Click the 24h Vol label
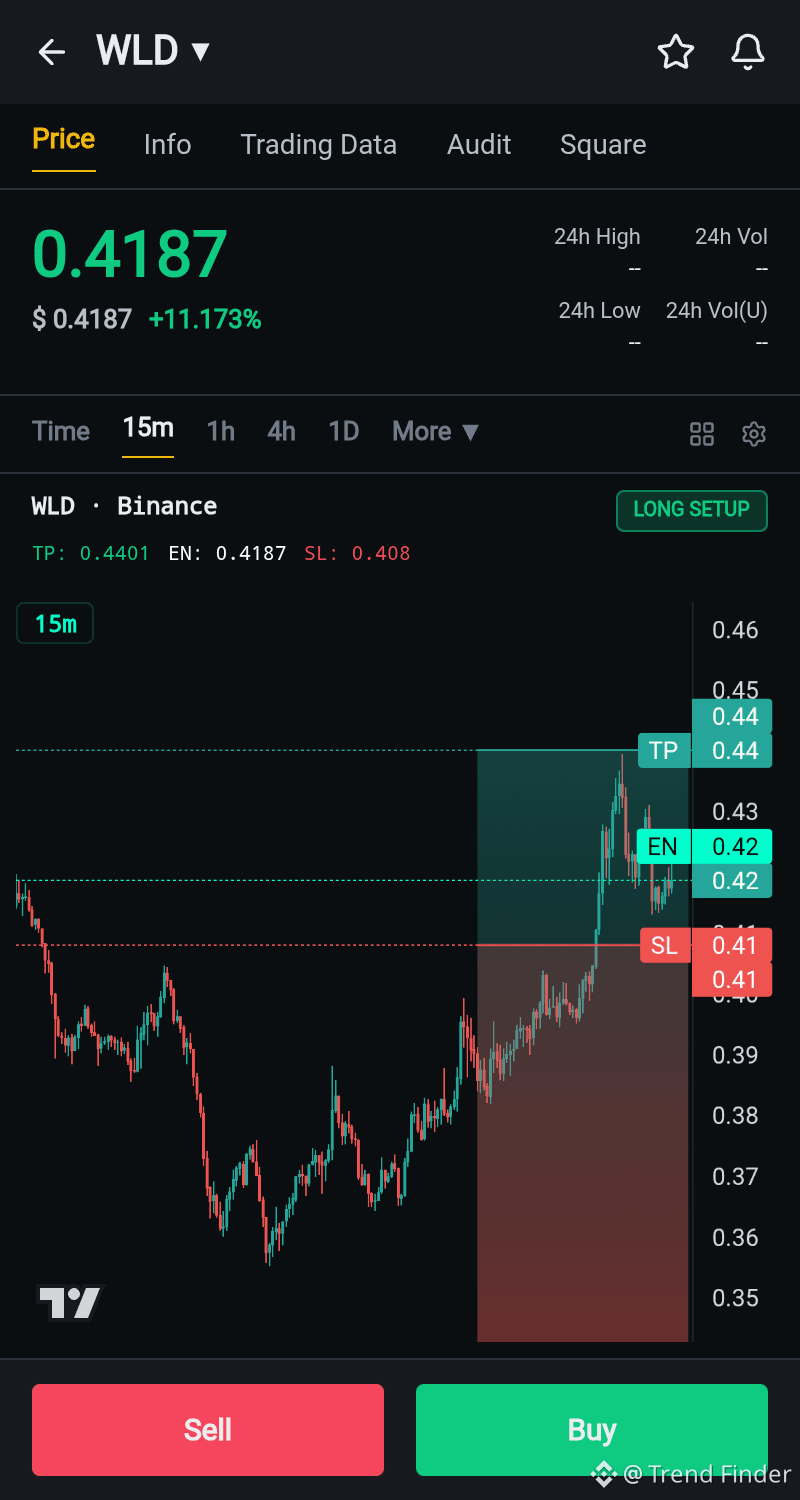The width and height of the screenshot is (800, 1500). [731, 237]
